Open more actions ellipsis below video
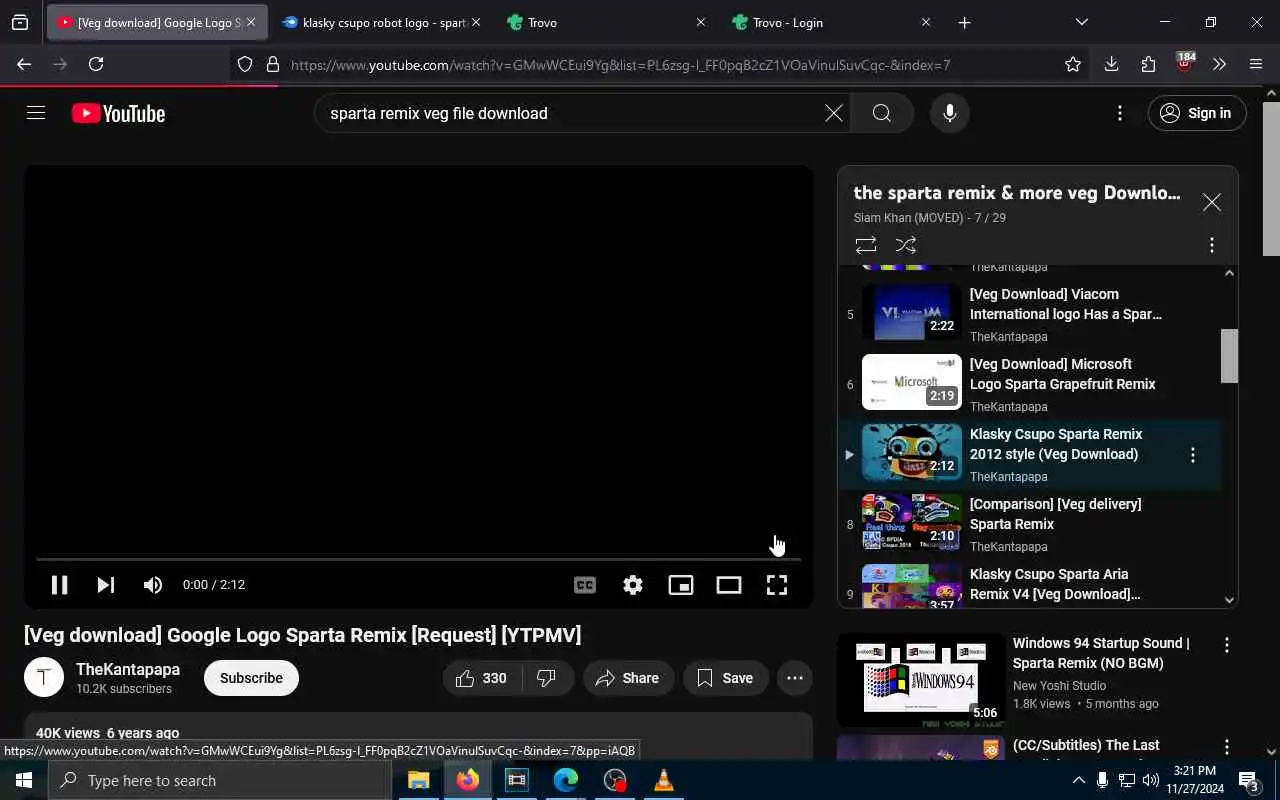 click(795, 678)
